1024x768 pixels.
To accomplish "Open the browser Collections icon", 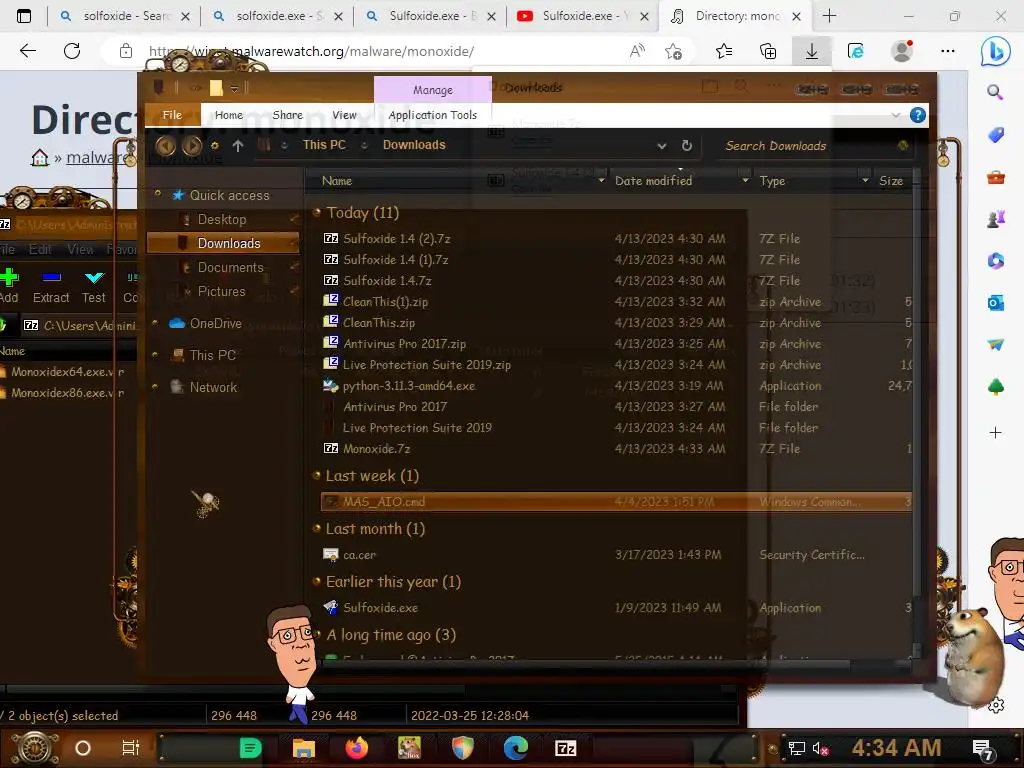I will (x=768, y=51).
